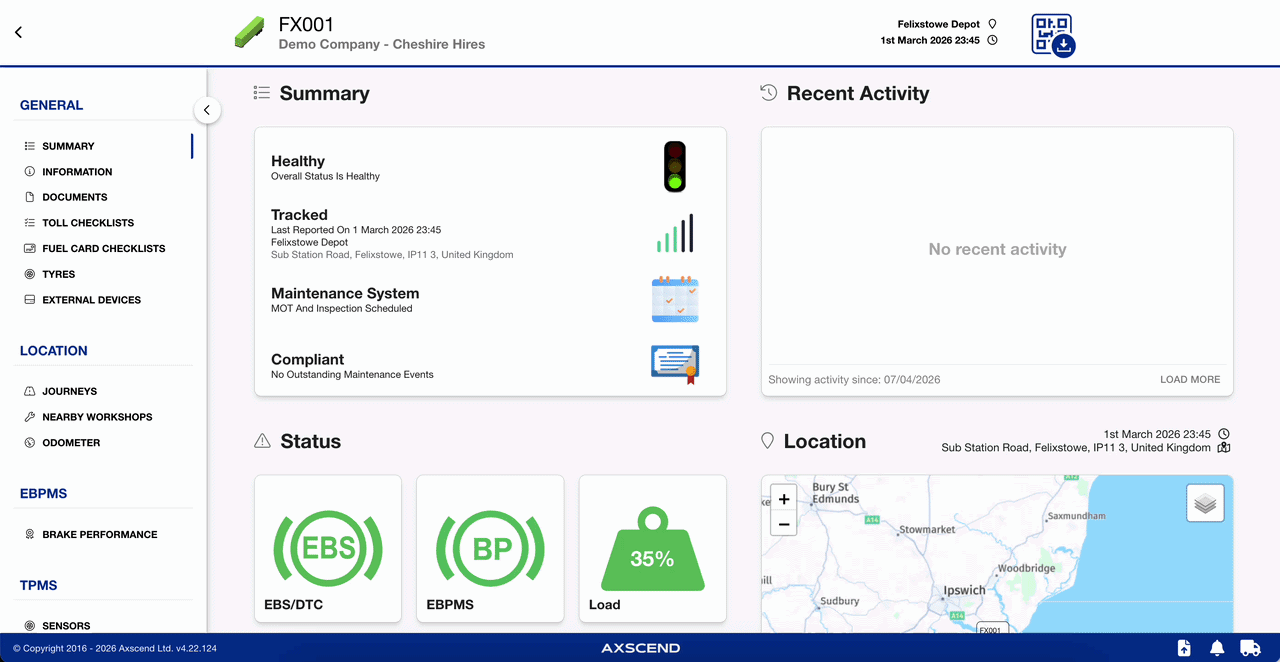Open Journeys under Location
Screen dimensions: 1280x662
(70, 391)
